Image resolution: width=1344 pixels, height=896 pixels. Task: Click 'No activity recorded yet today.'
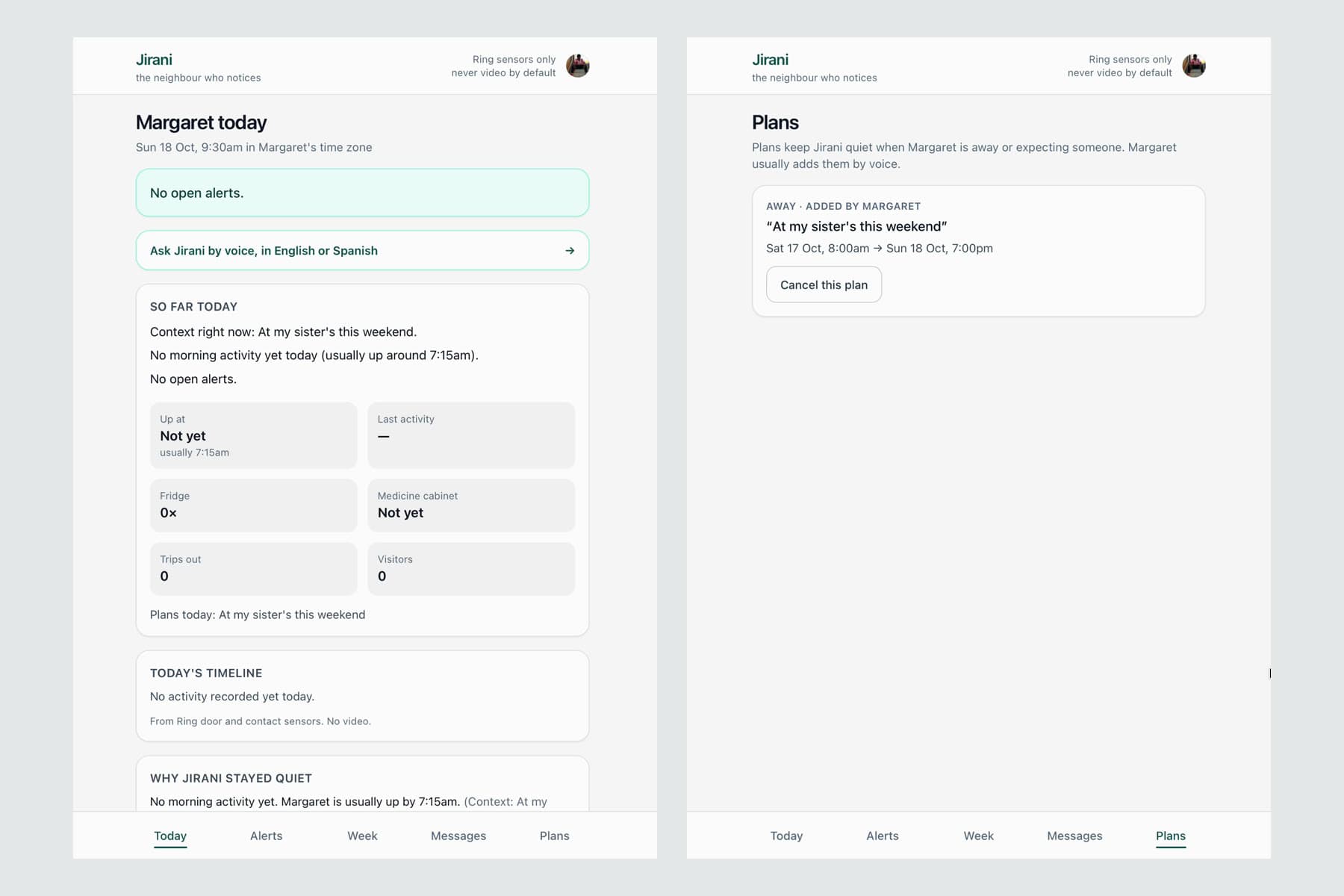tap(232, 697)
